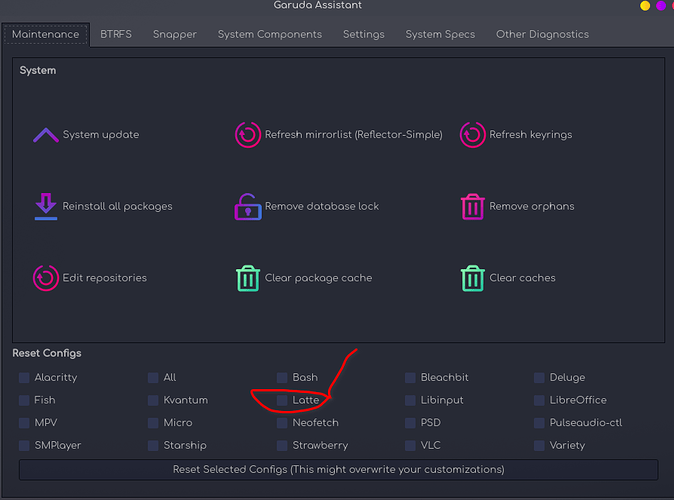Tick the Bash checkbox
Image resolution: width=674 pixels, height=500 pixels.
tap(282, 377)
